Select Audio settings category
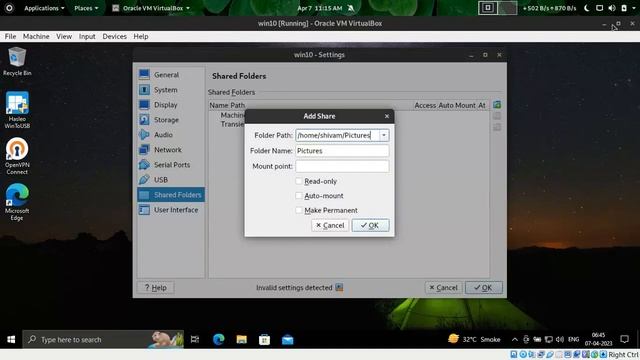The height and width of the screenshot is (360, 640). 171,135
